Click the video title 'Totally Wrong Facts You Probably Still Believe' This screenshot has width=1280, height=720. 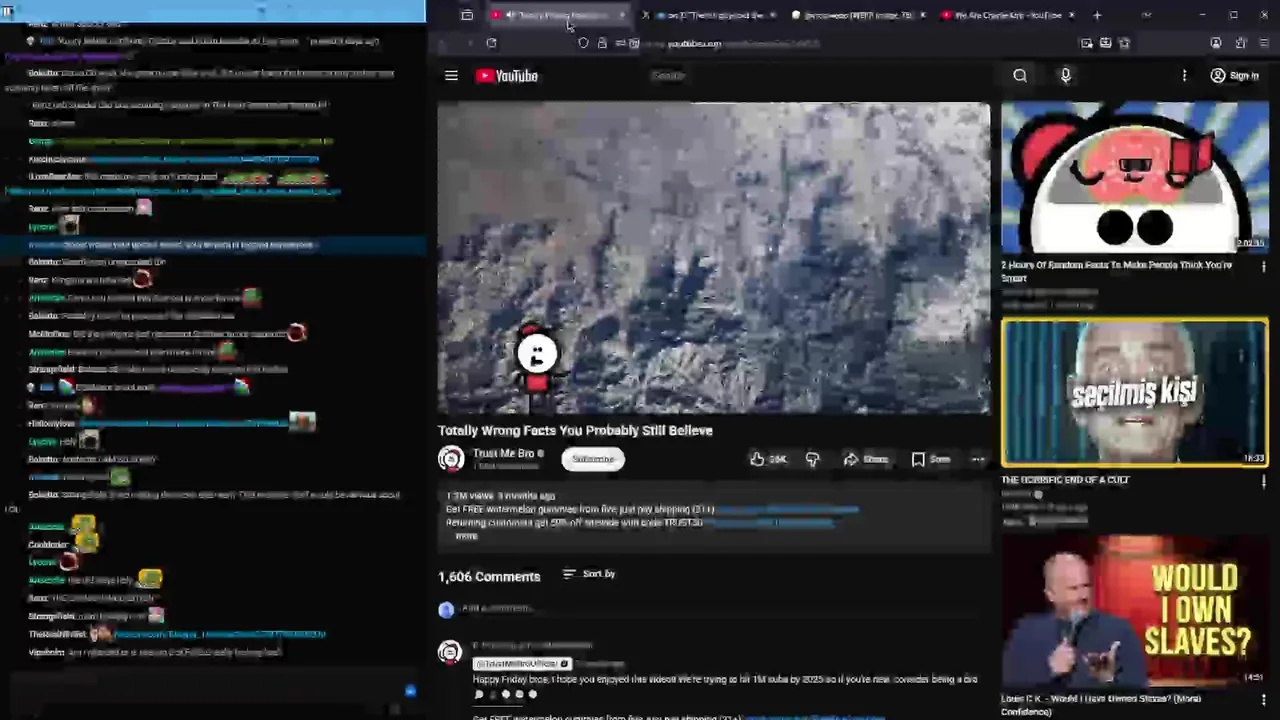click(x=575, y=430)
